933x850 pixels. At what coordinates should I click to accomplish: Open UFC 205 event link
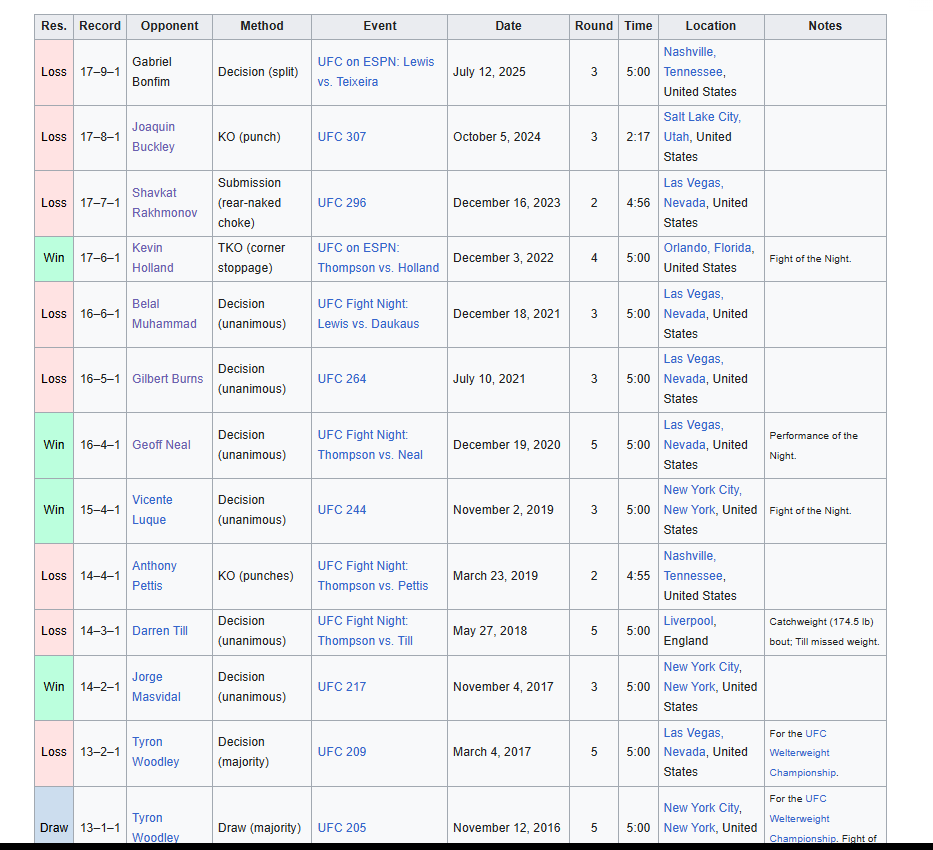click(342, 828)
